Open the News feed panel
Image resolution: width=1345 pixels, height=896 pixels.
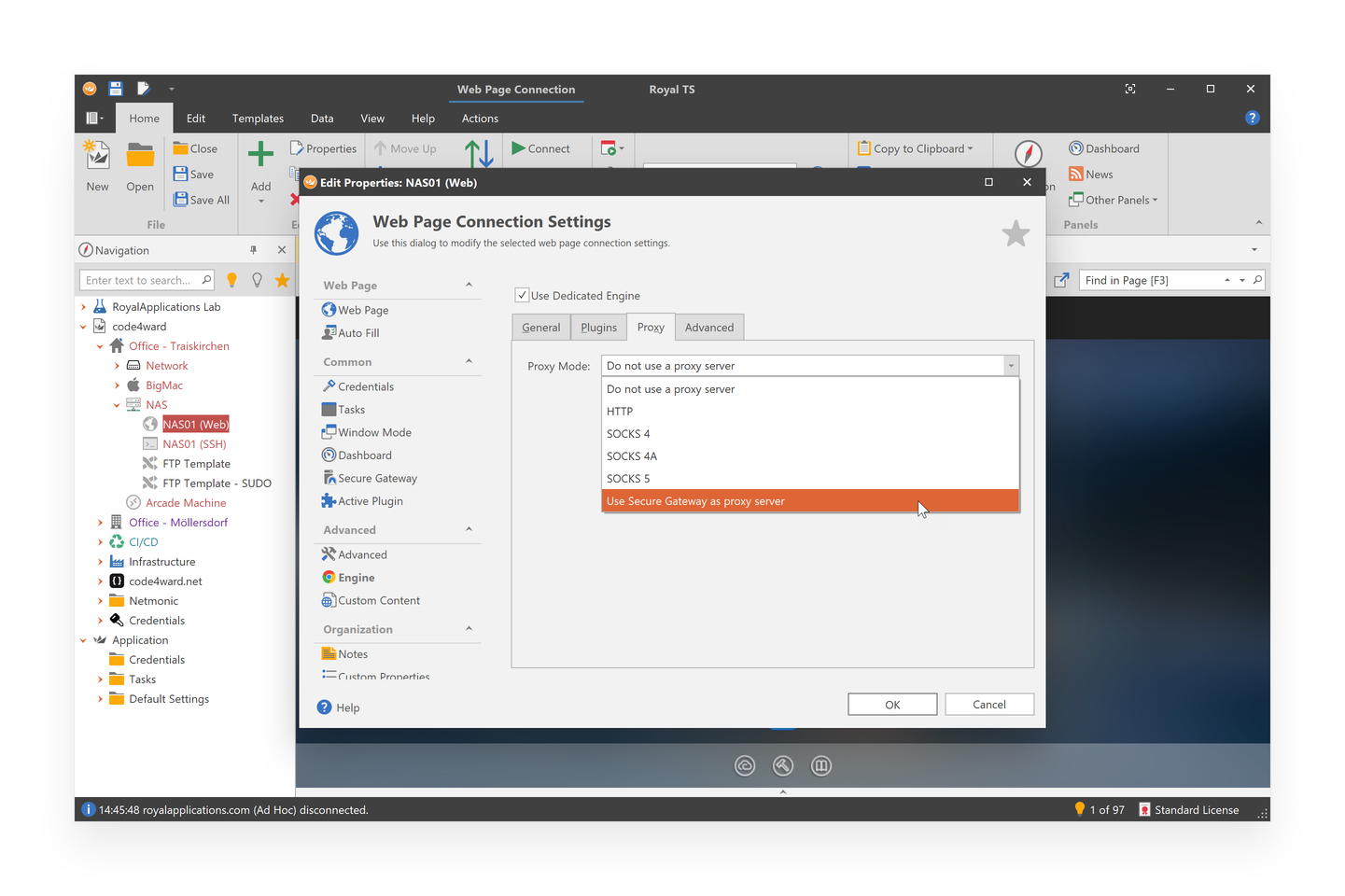click(1091, 175)
